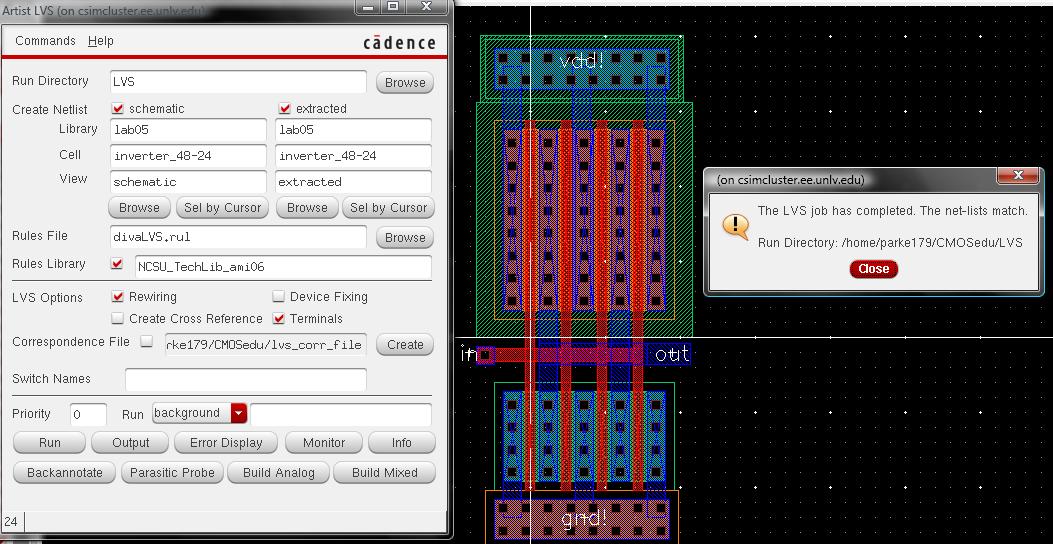
Task: Click the Run button to start LVS
Action: 49,443
